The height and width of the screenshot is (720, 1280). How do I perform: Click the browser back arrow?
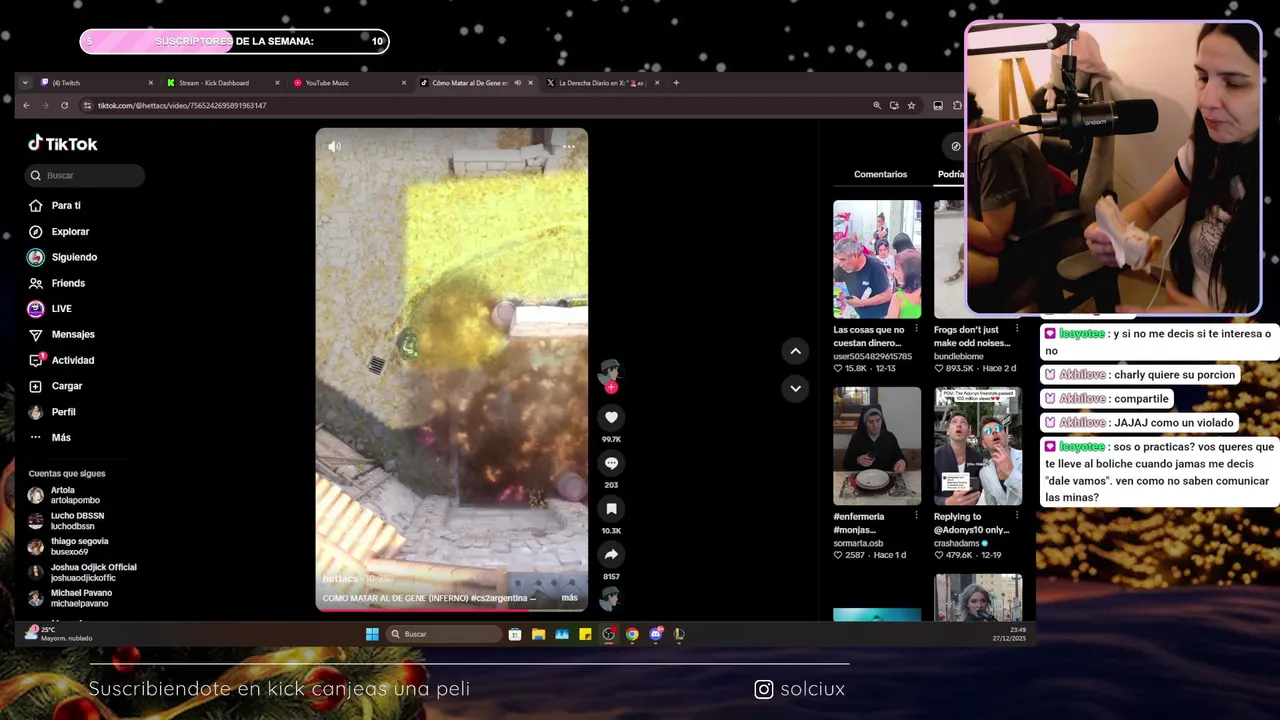click(27, 105)
